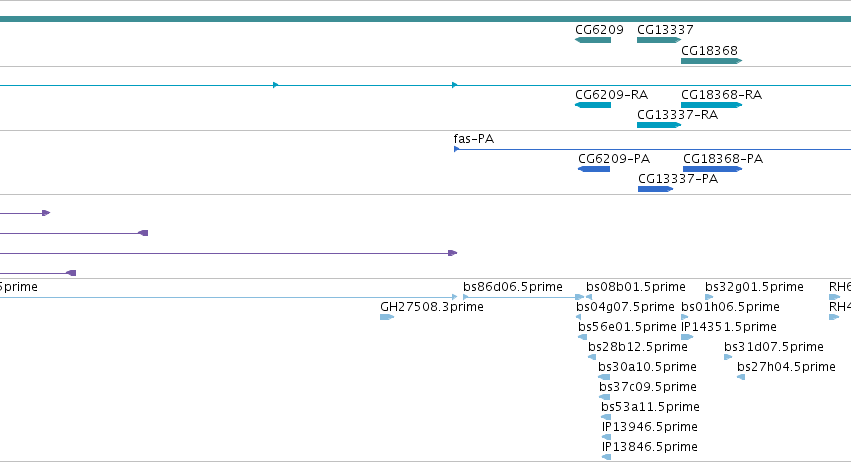Select the bs56e01.5prime EST

[582, 337]
